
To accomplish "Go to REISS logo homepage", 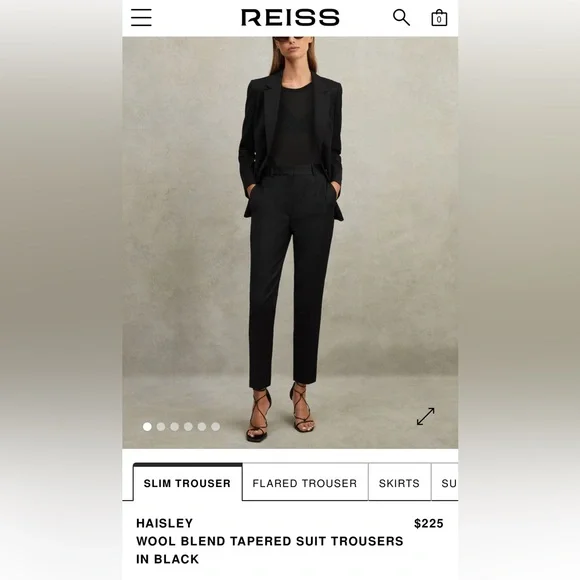I will [x=290, y=17].
